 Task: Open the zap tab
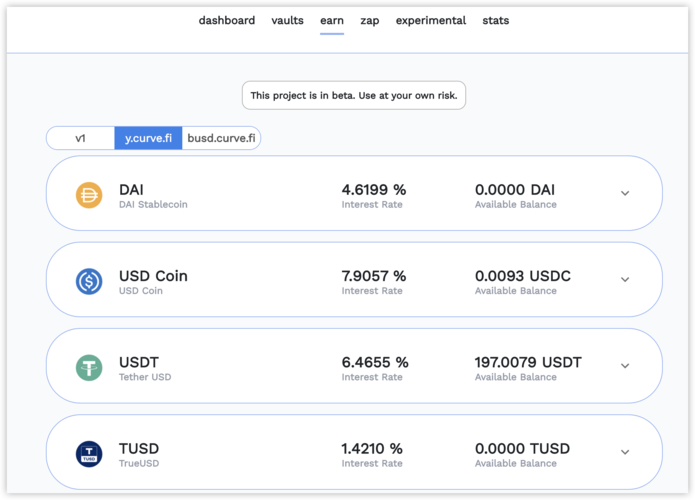369,20
